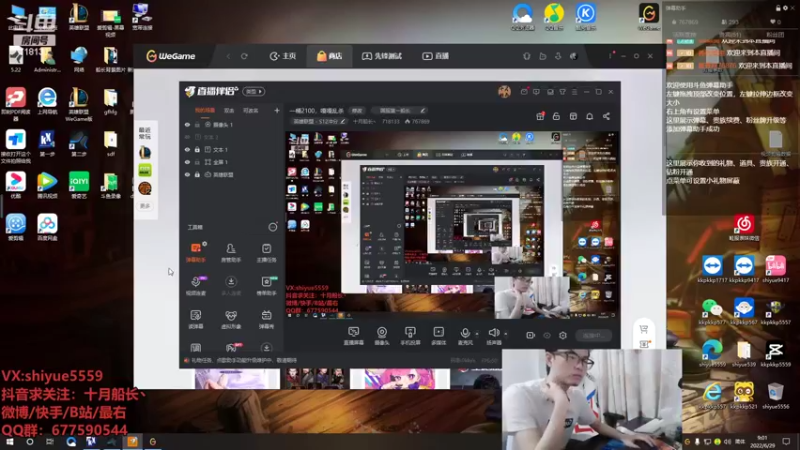Image resolution: width=800 pixels, height=450 pixels.
Task: Add a 直播屏幕 screen source
Action: 354,336
